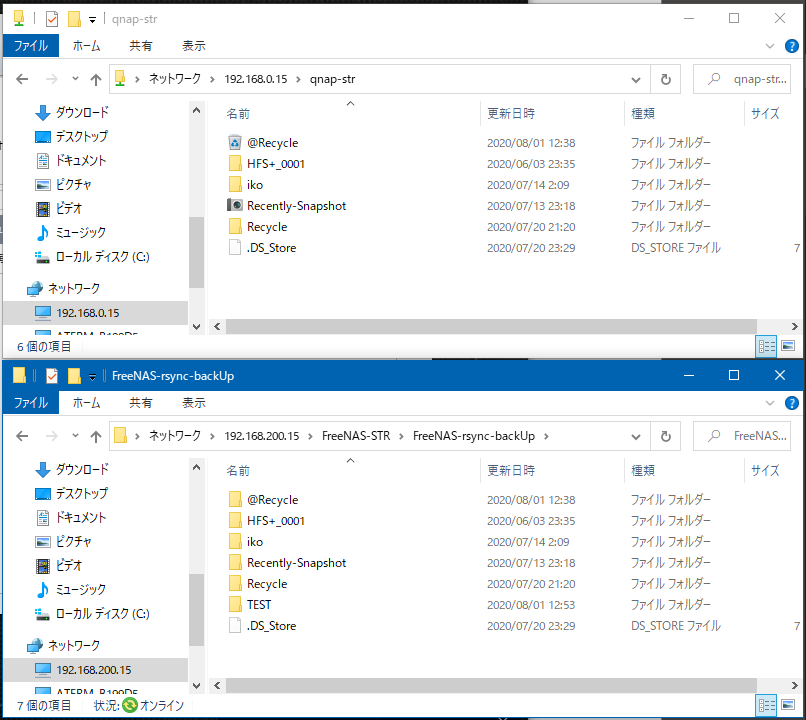Open recent locations dropdown in qnap-str window
Image resolution: width=806 pixels, height=720 pixels.
click(x=76, y=79)
